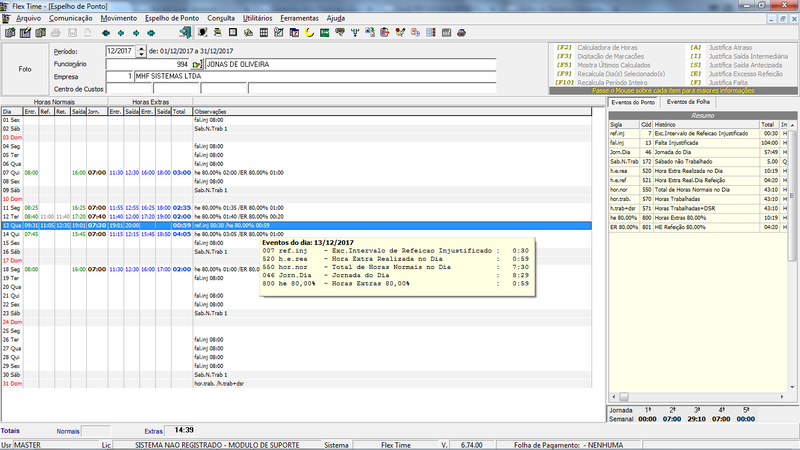Click the employee lookup icon beside 994
This screenshot has width=800, height=450.
[197, 64]
